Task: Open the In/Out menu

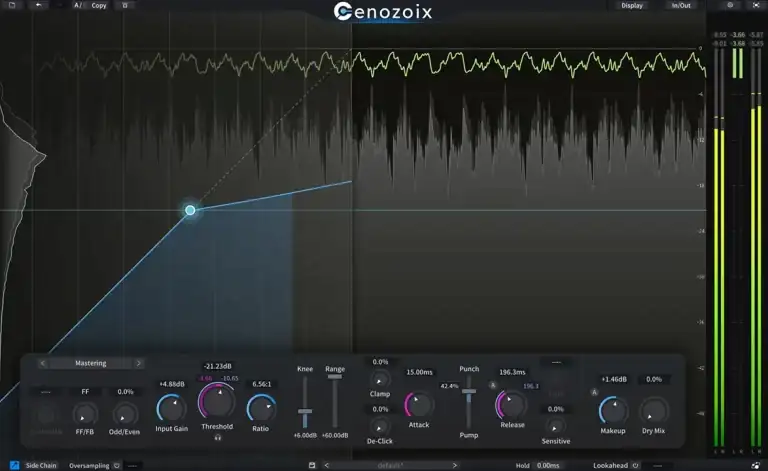Action: 681,5
